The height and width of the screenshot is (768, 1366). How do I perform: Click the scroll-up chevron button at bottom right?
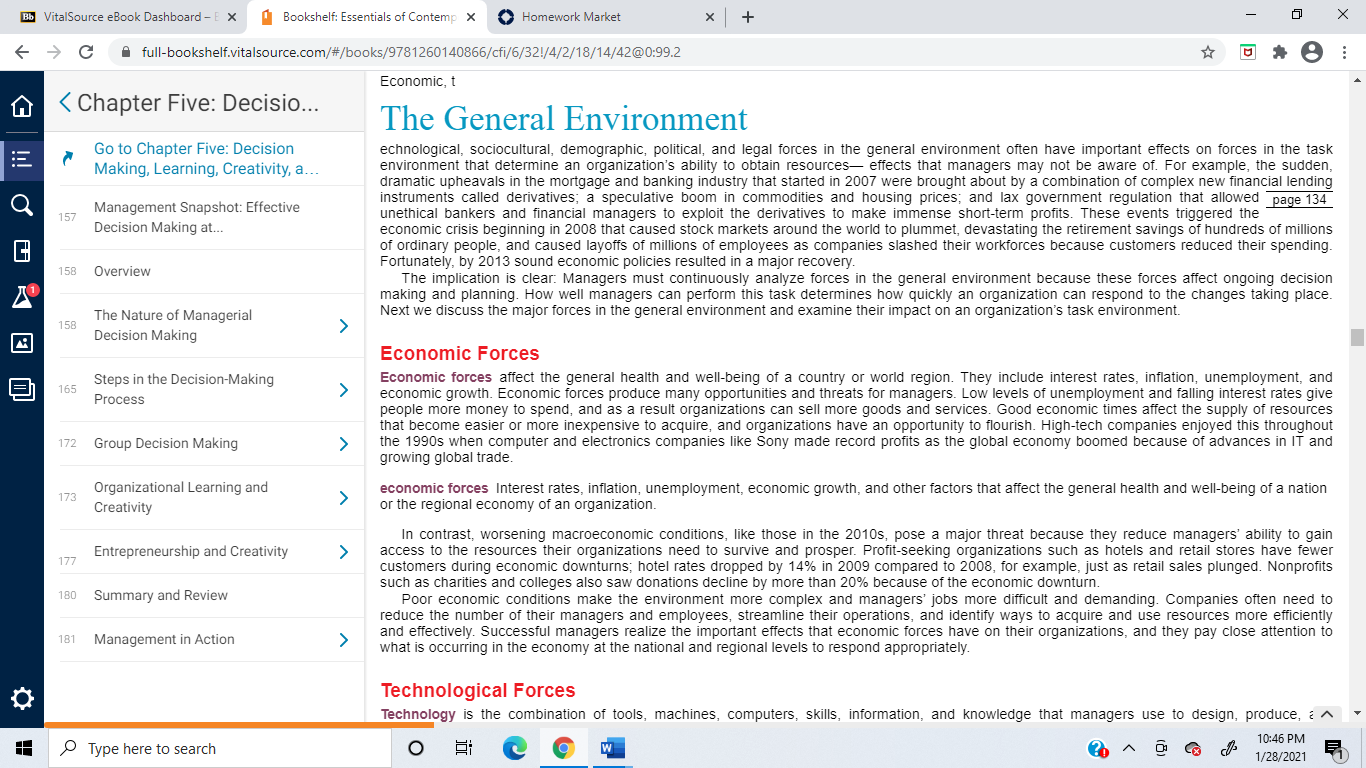click(x=1325, y=714)
